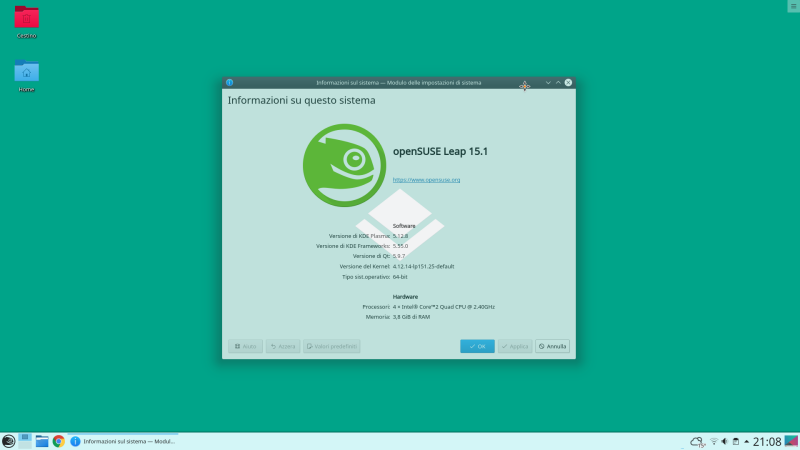Expand hidden system tray icons arrow

tap(746, 441)
